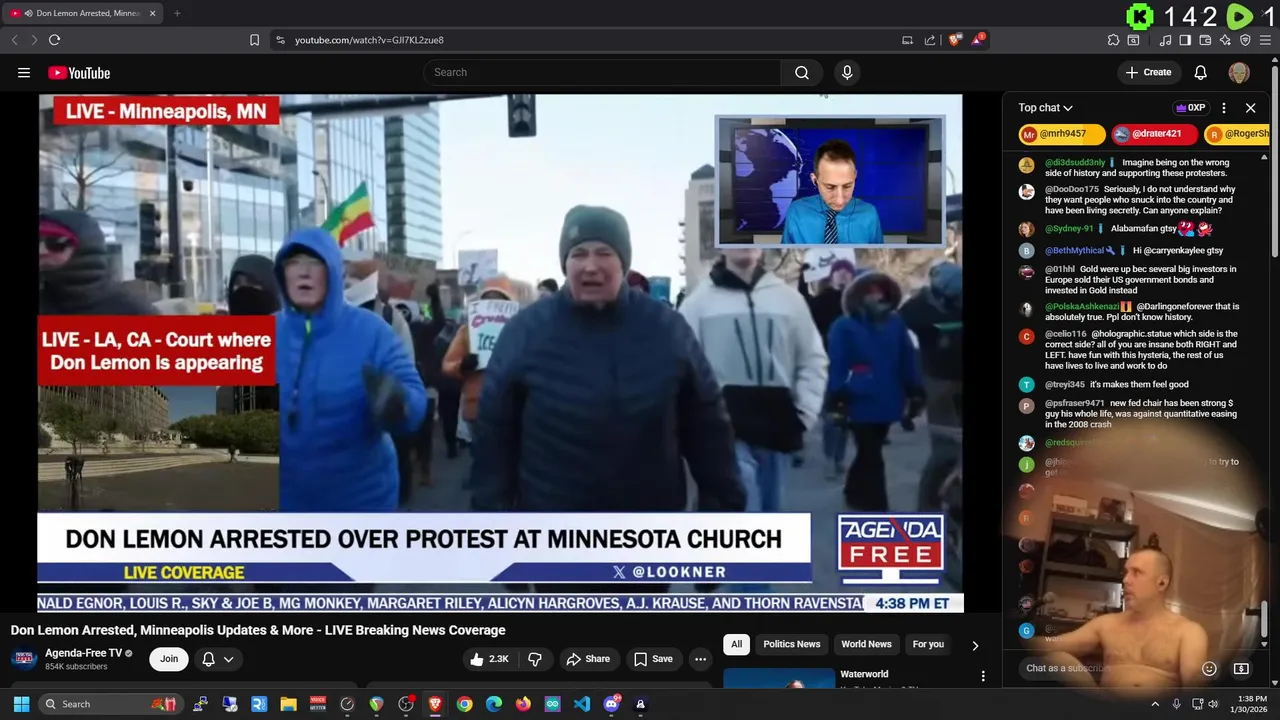Viewport: 1280px width, 720px height.
Task: Show hidden system tray icons chevron
Action: pos(1154,704)
